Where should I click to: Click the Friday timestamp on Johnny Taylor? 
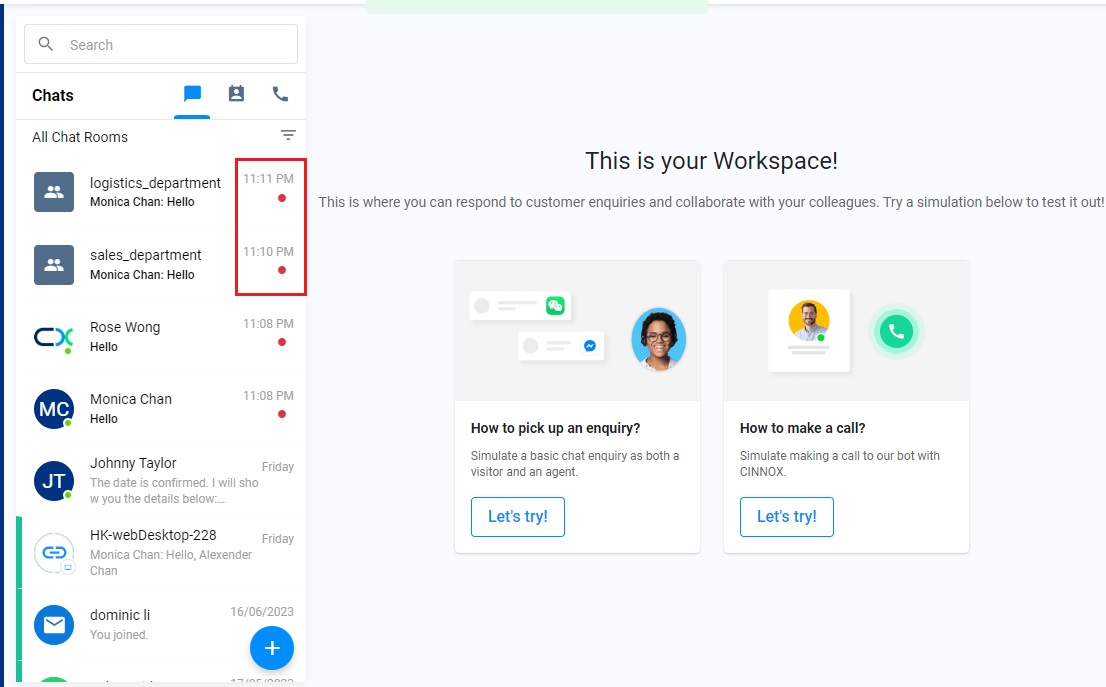click(277, 466)
